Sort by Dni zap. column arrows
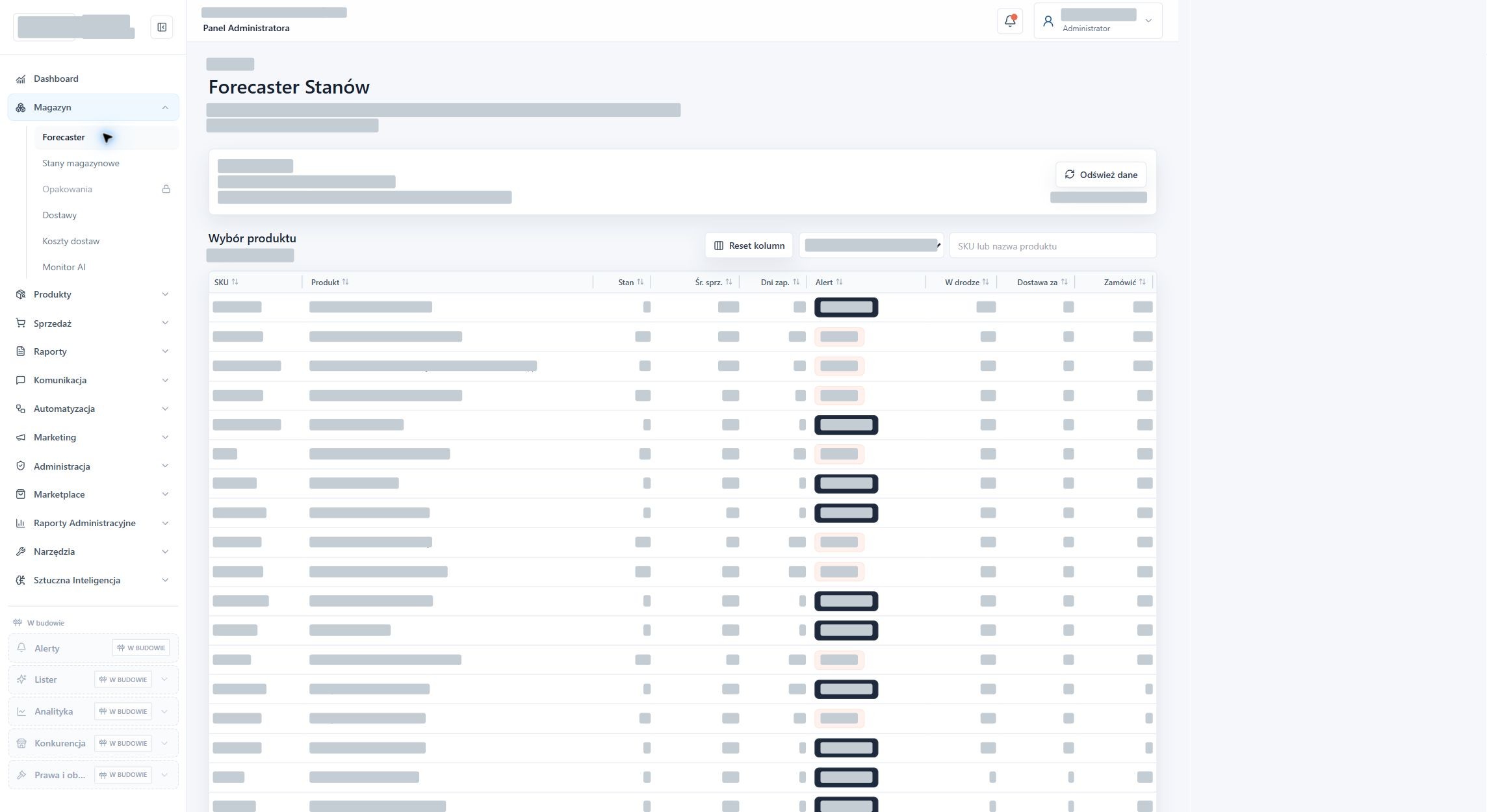Viewport: 1487px width, 812px height. (x=796, y=282)
